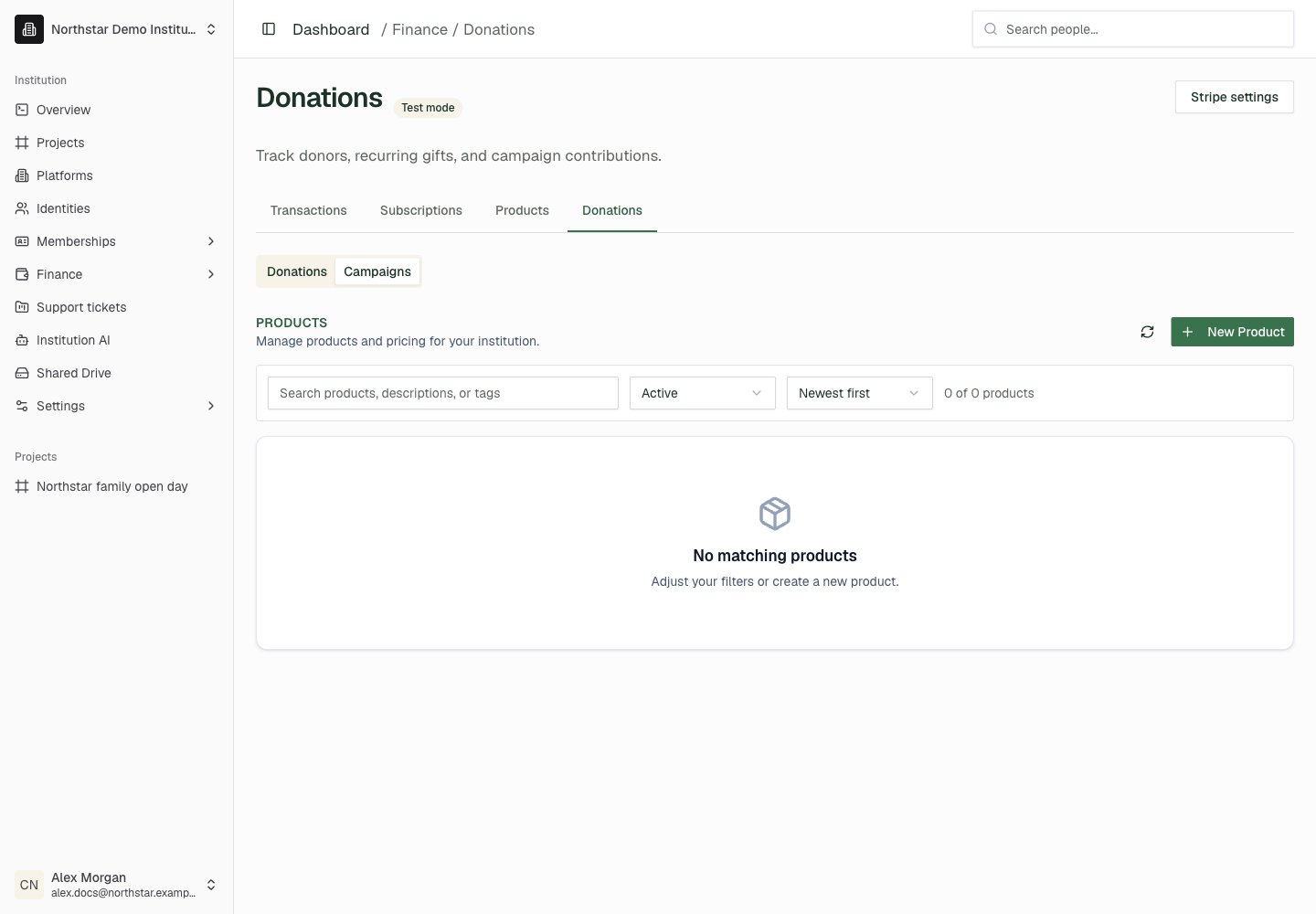Switch to the Products tab
1316x914 pixels.
coord(522,210)
